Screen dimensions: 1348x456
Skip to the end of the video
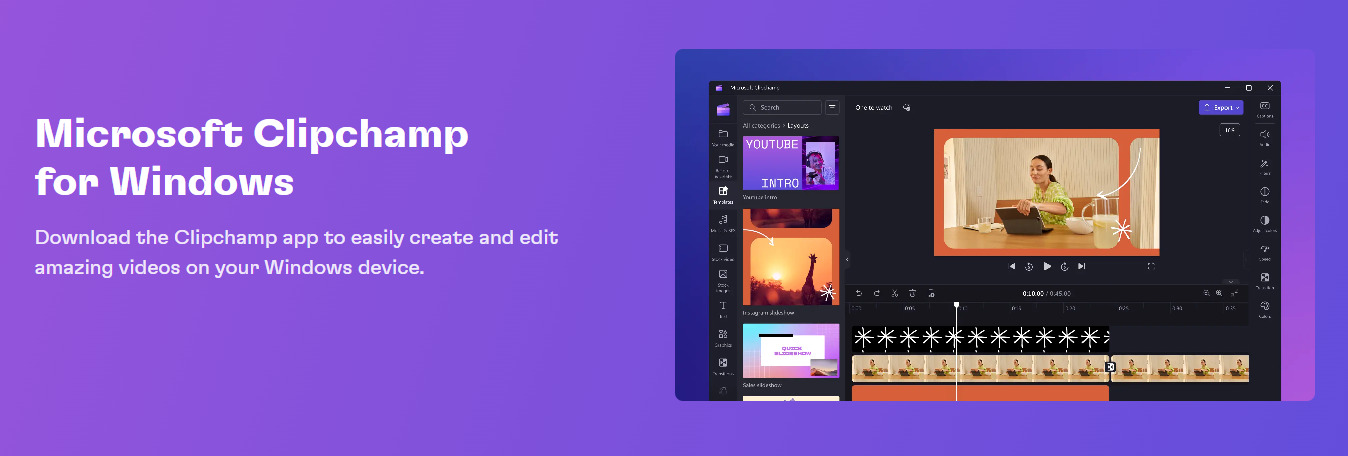[1082, 266]
